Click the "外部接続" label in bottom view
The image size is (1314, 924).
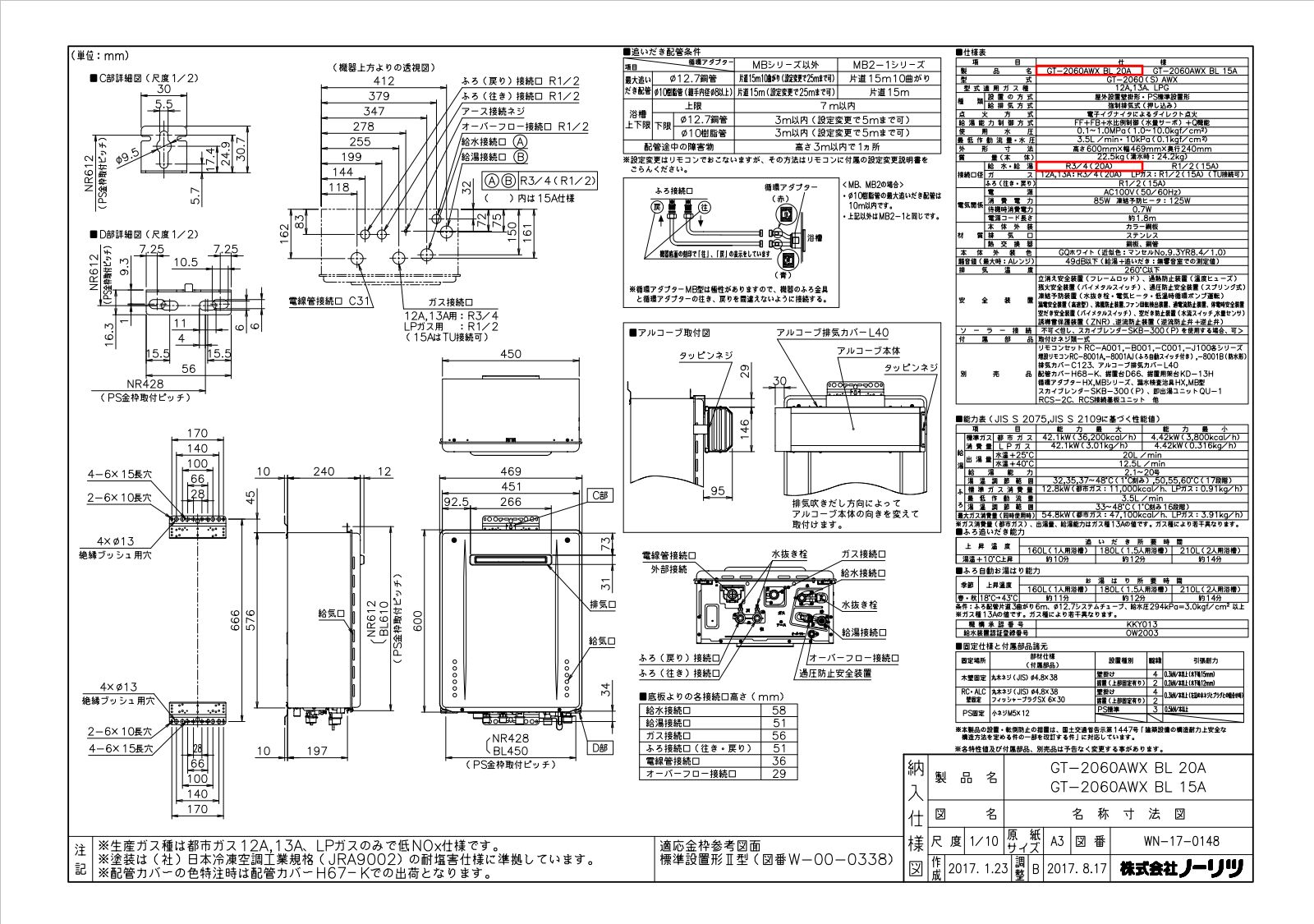[x=668, y=570]
